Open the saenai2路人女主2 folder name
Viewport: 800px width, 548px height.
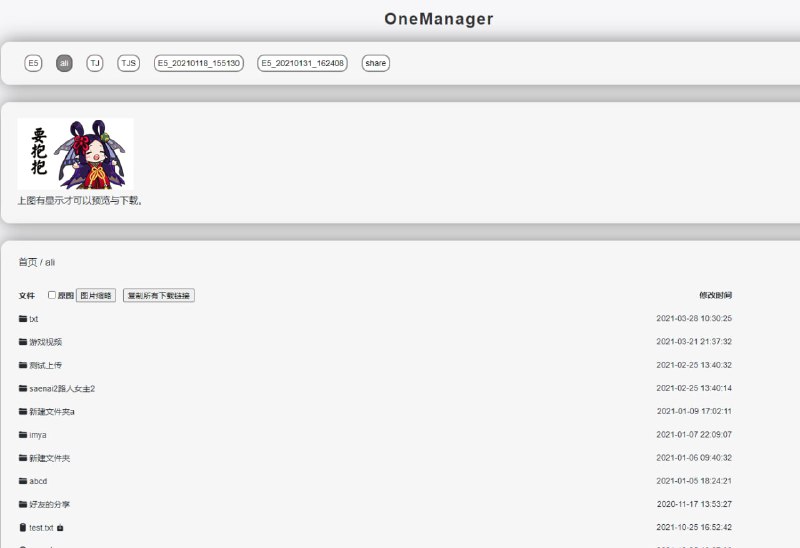[x=62, y=389]
